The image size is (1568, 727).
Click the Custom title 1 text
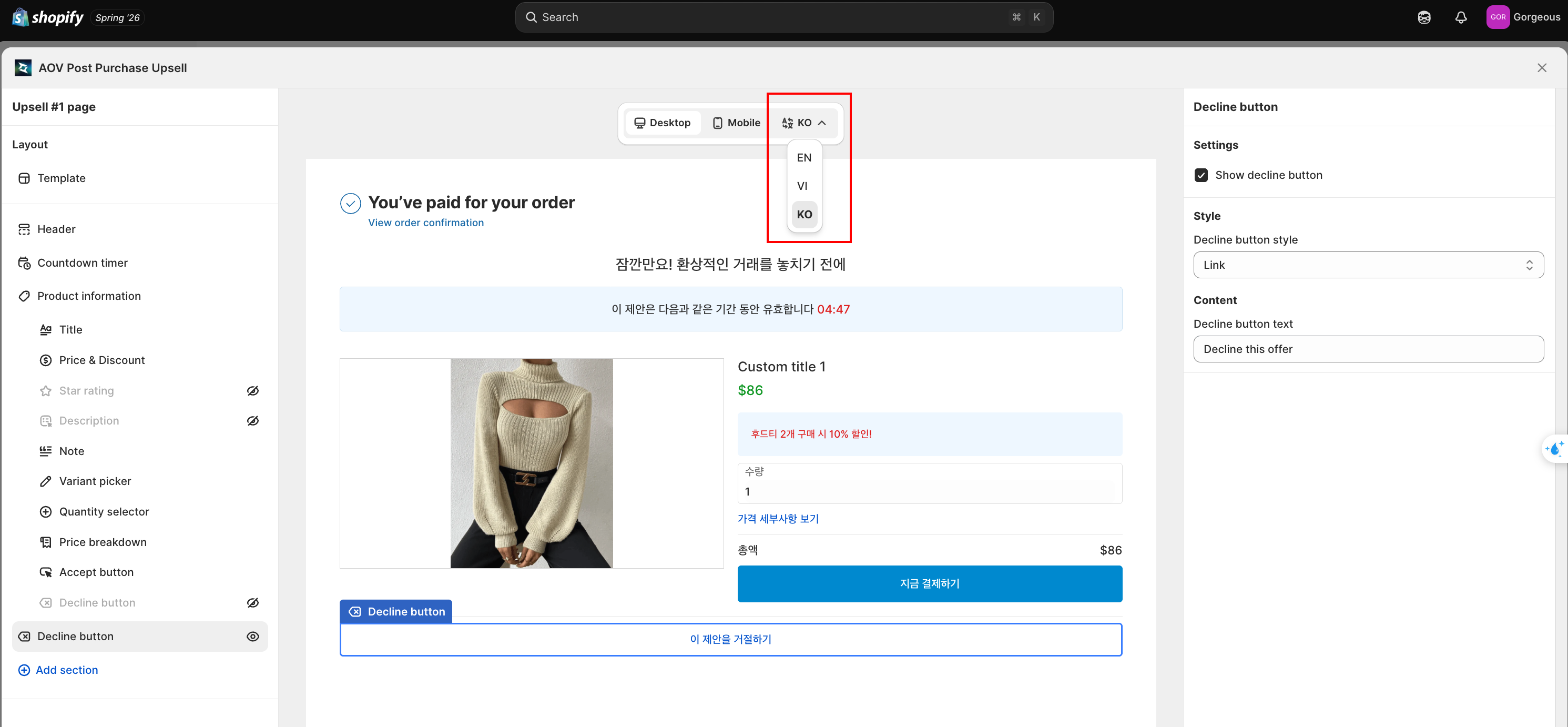tap(781, 367)
